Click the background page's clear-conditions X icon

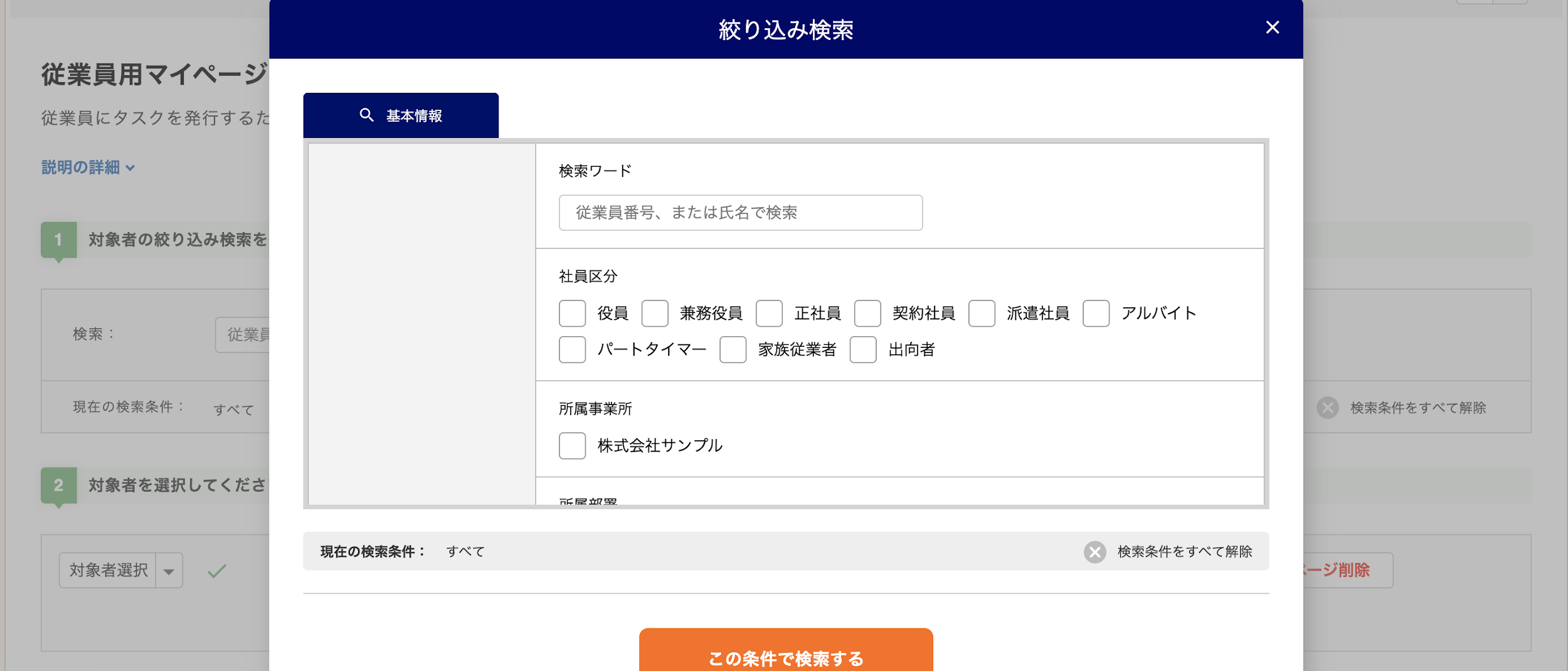point(1327,408)
